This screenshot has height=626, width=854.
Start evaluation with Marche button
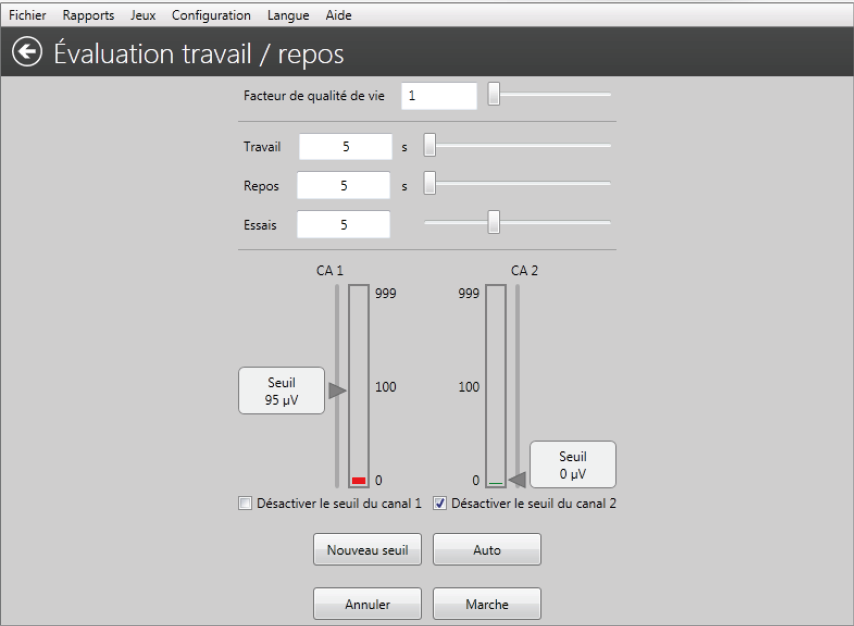(x=487, y=604)
